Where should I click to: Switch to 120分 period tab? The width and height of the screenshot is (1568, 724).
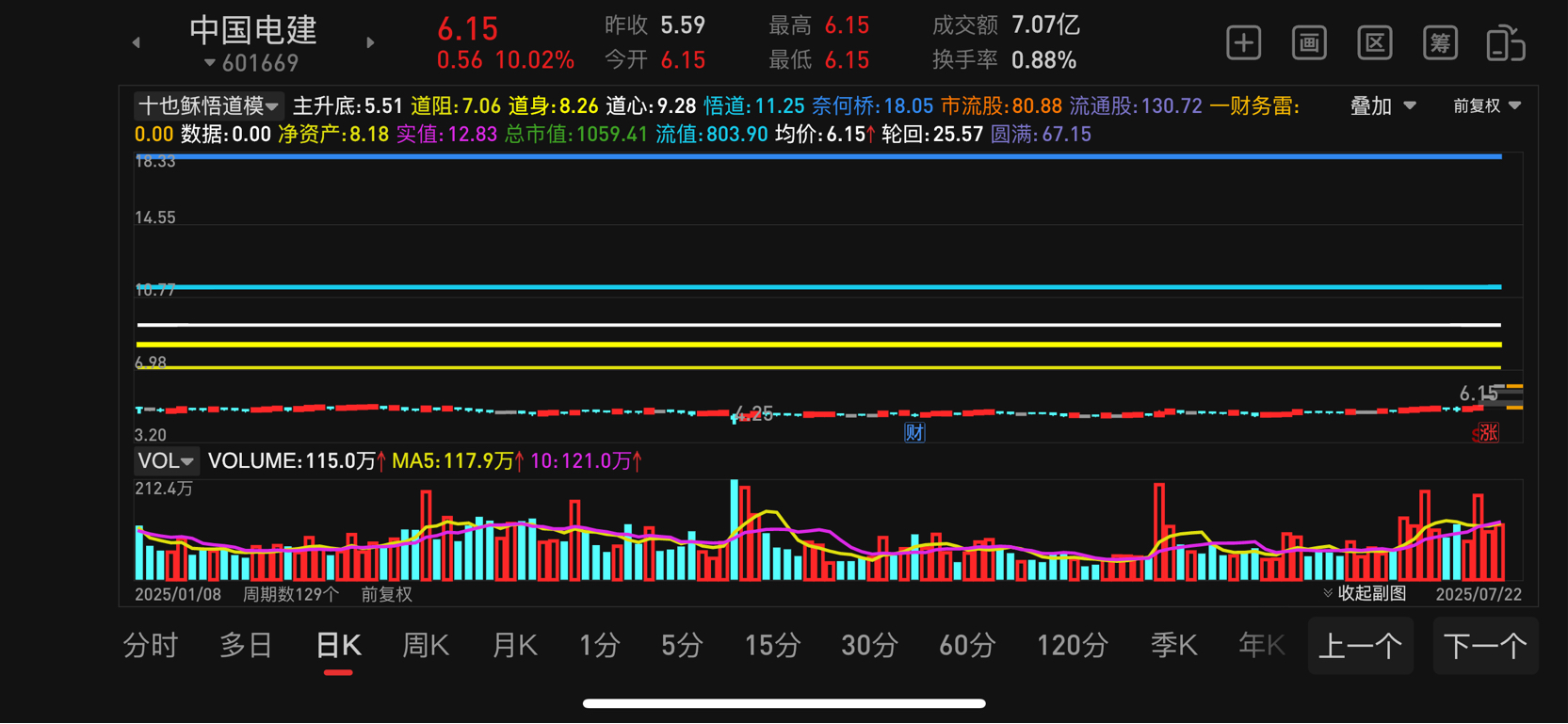click(1073, 646)
